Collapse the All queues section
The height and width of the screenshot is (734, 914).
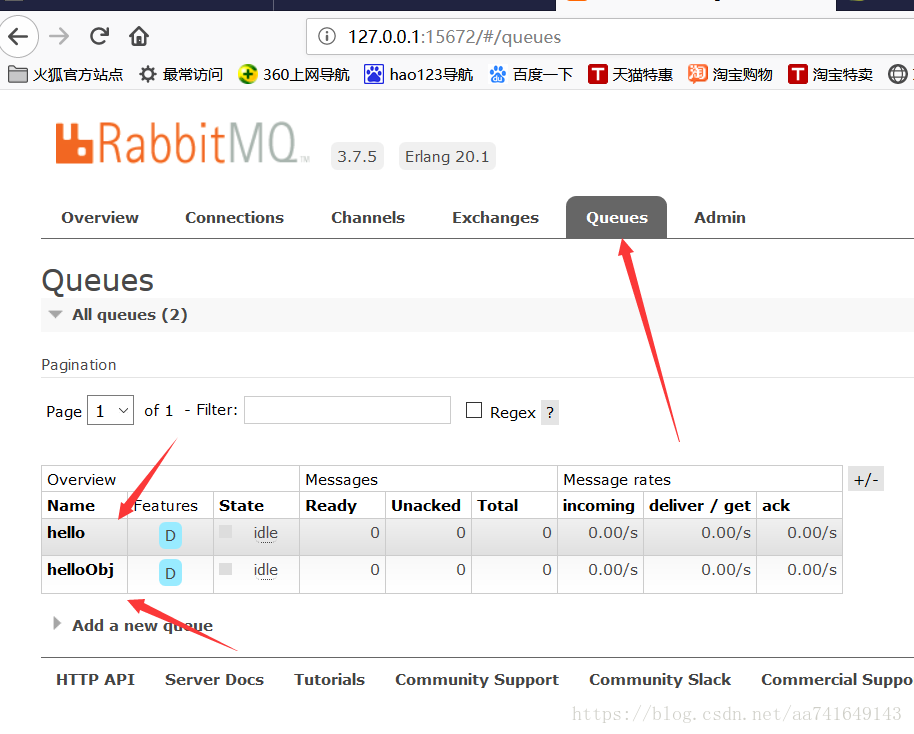pyautogui.click(x=56, y=314)
